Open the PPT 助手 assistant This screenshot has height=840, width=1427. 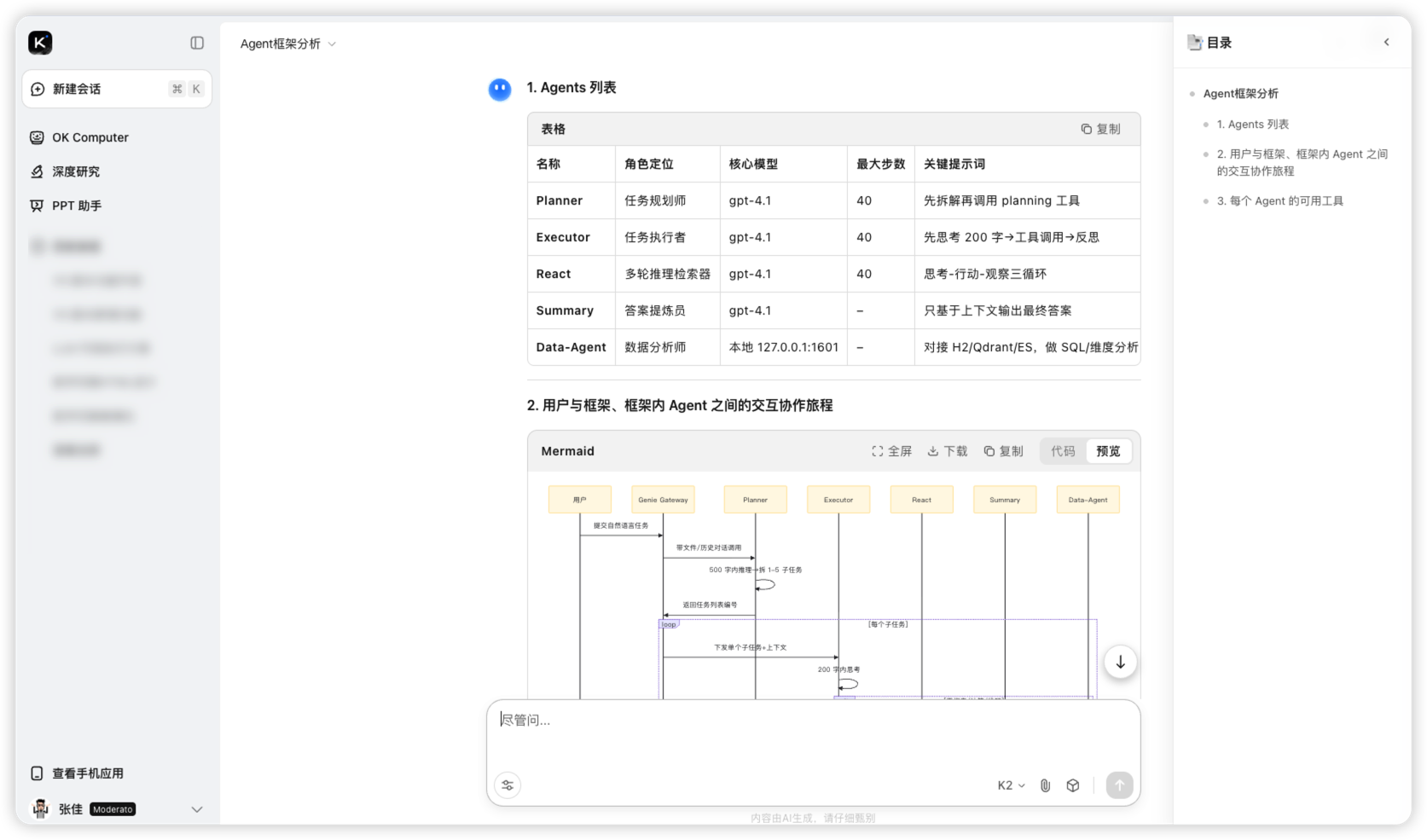tap(76, 206)
